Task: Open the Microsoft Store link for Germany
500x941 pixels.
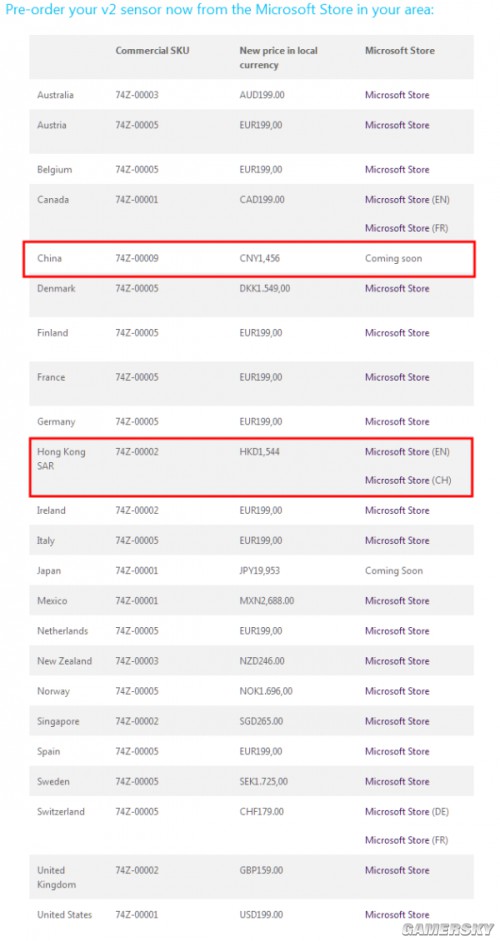Action: 397,421
